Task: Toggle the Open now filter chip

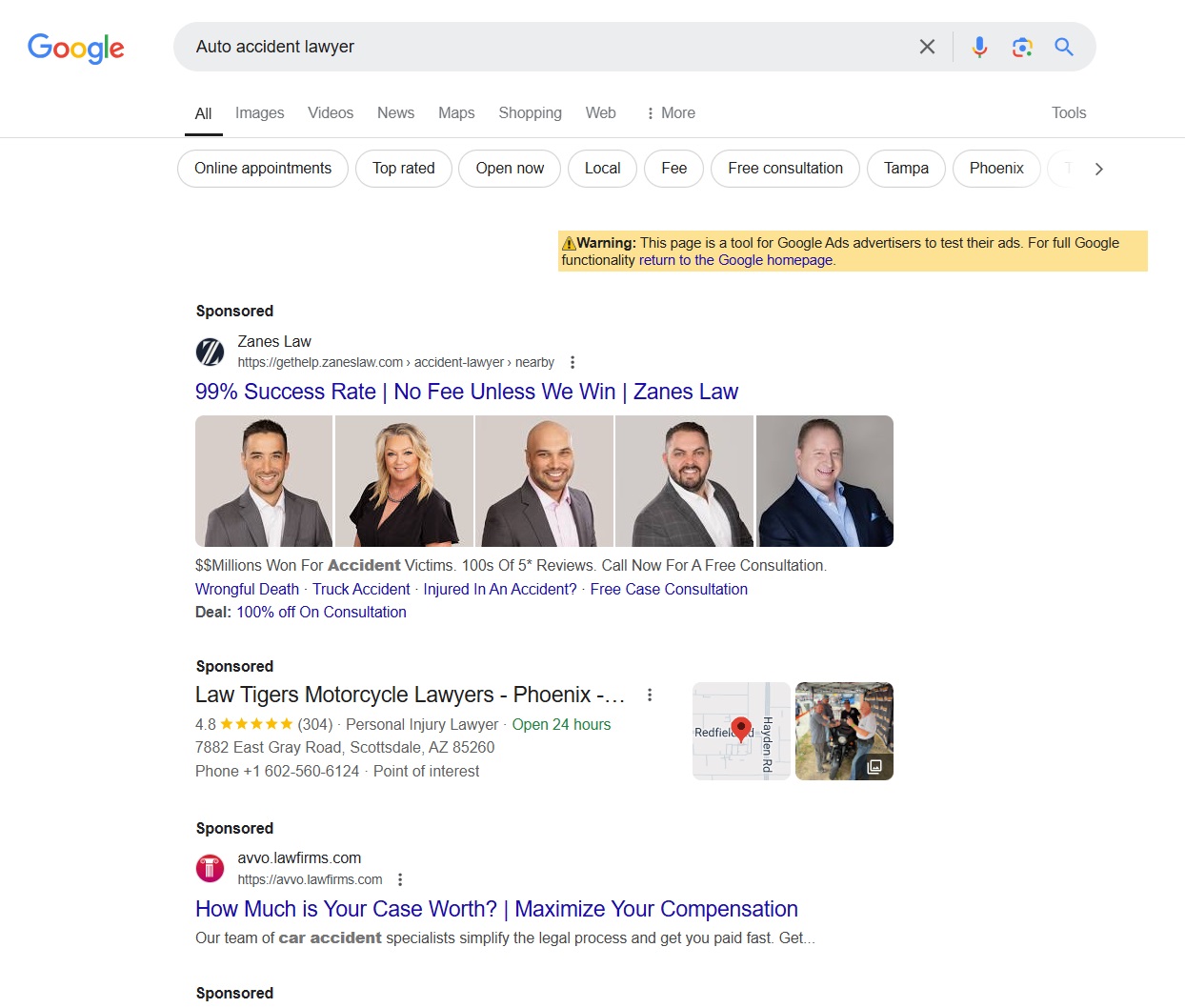Action: tap(510, 169)
